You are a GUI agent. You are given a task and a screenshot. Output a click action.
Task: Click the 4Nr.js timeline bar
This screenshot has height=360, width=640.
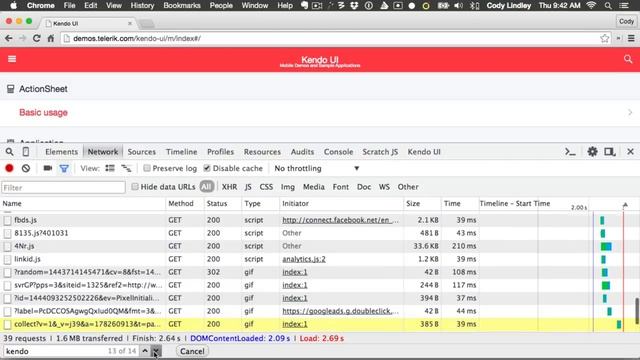[x=606, y=246]
